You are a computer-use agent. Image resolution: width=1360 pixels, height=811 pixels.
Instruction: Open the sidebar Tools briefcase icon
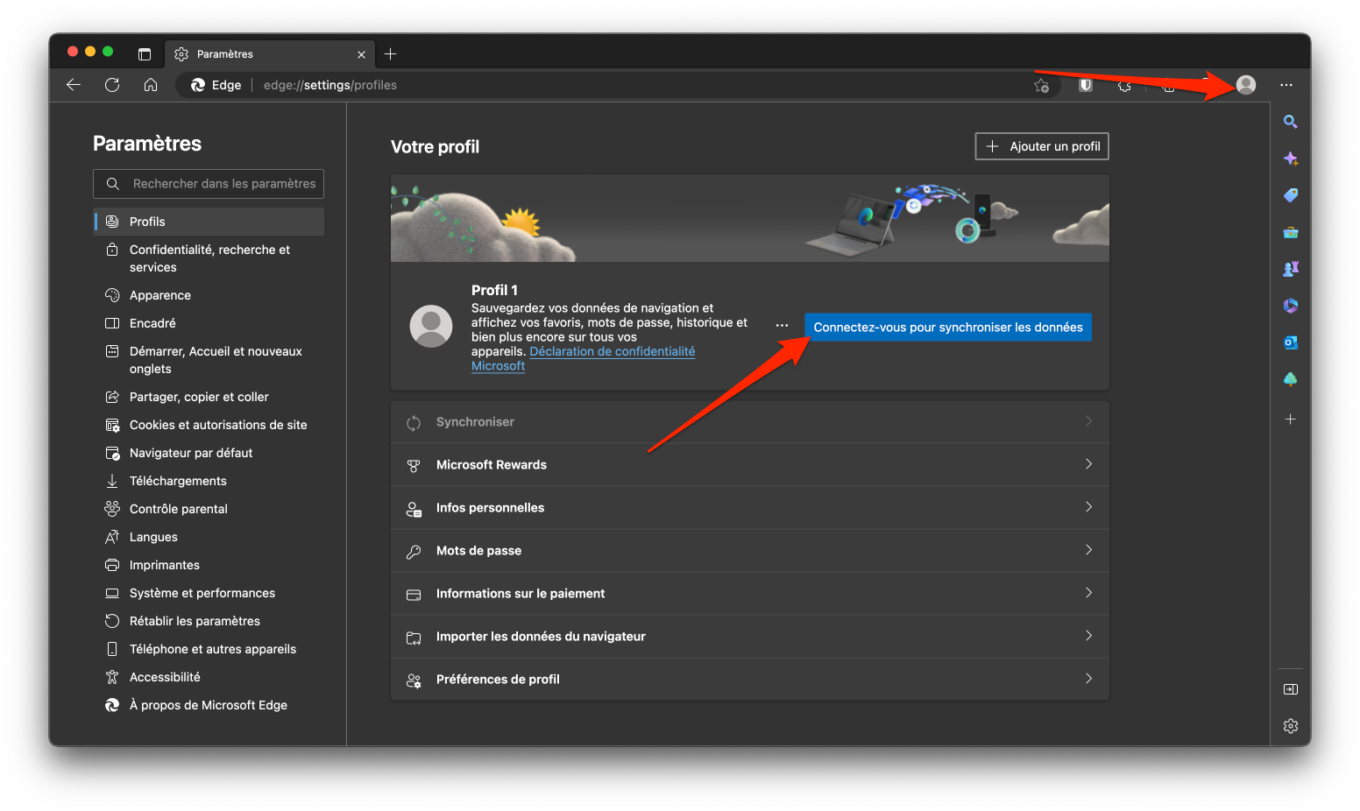1290,232
